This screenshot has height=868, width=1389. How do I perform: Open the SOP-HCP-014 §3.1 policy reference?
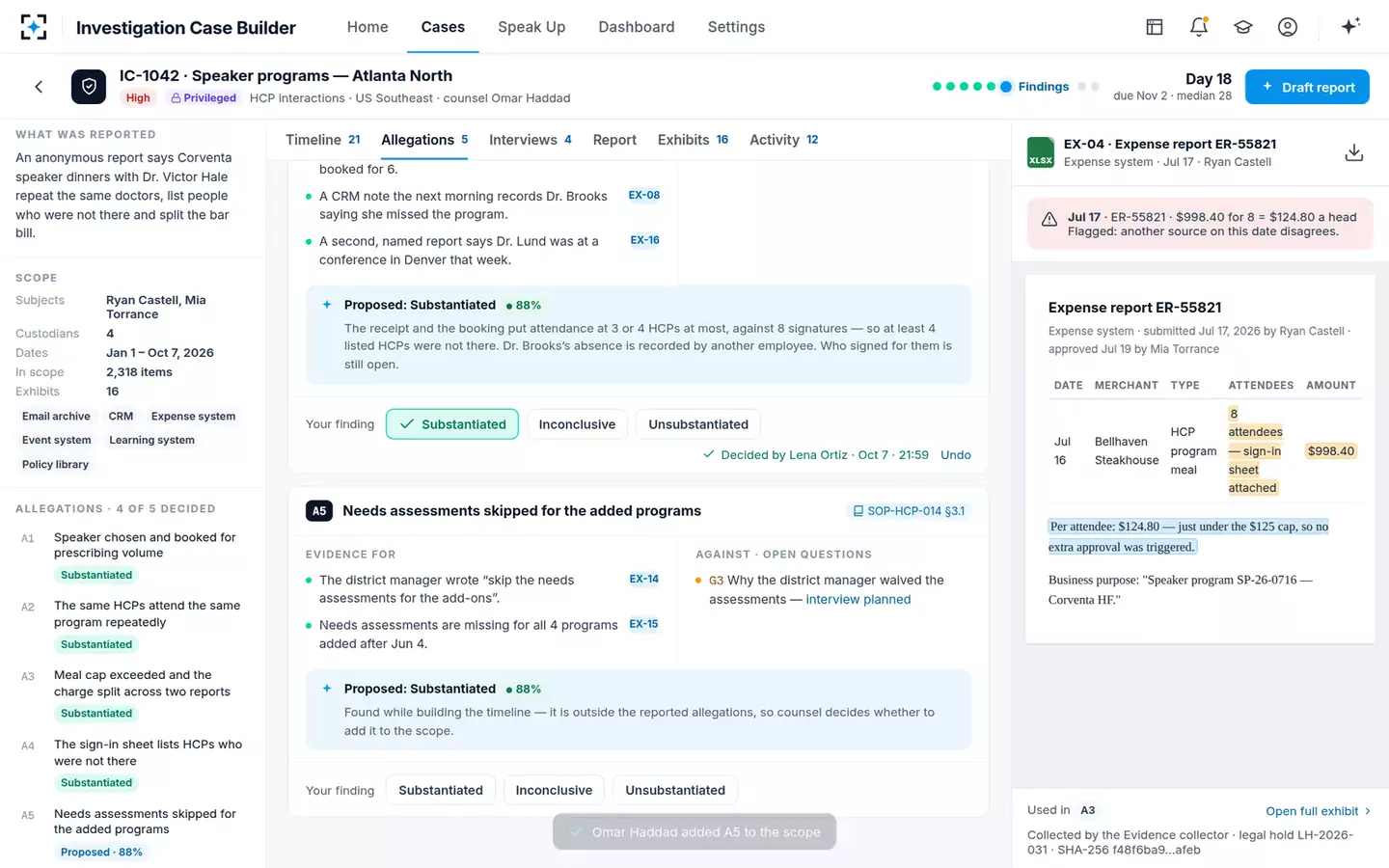(909, 511)
